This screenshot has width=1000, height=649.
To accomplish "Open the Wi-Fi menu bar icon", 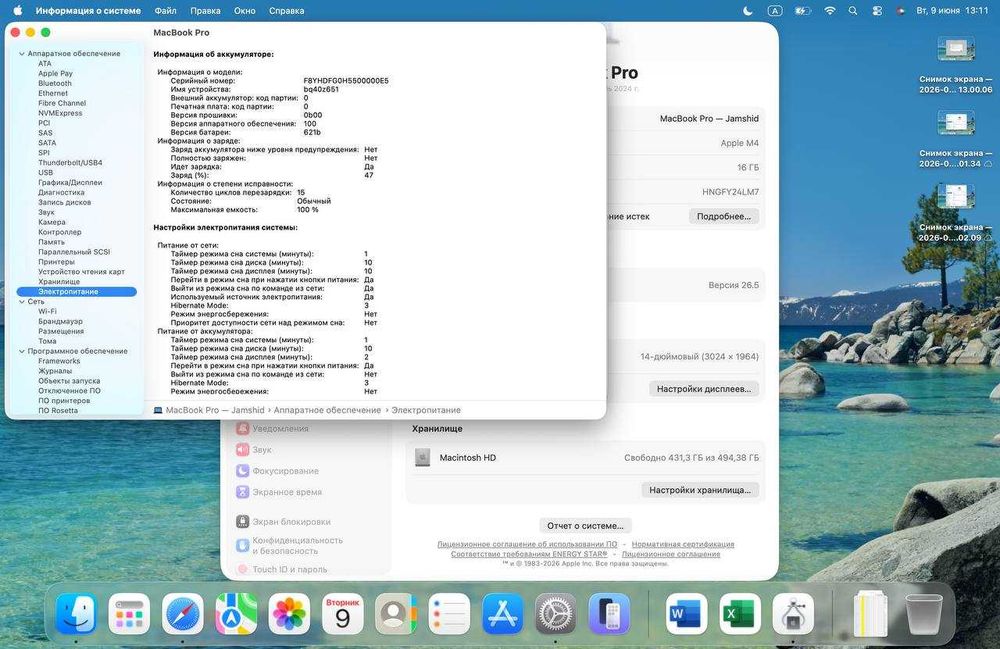I will [830, 11].
